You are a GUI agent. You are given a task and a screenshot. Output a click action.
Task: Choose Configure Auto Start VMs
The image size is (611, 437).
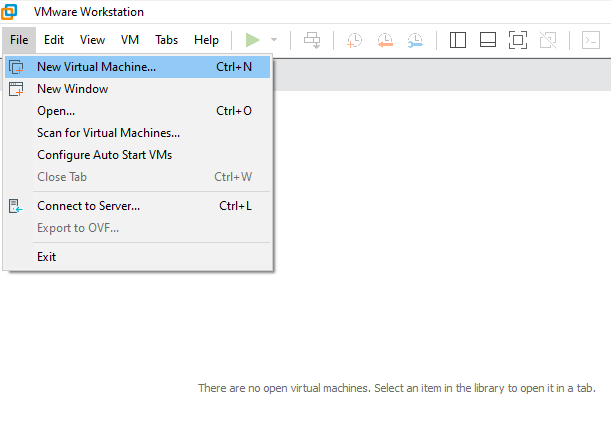[138, 155]
